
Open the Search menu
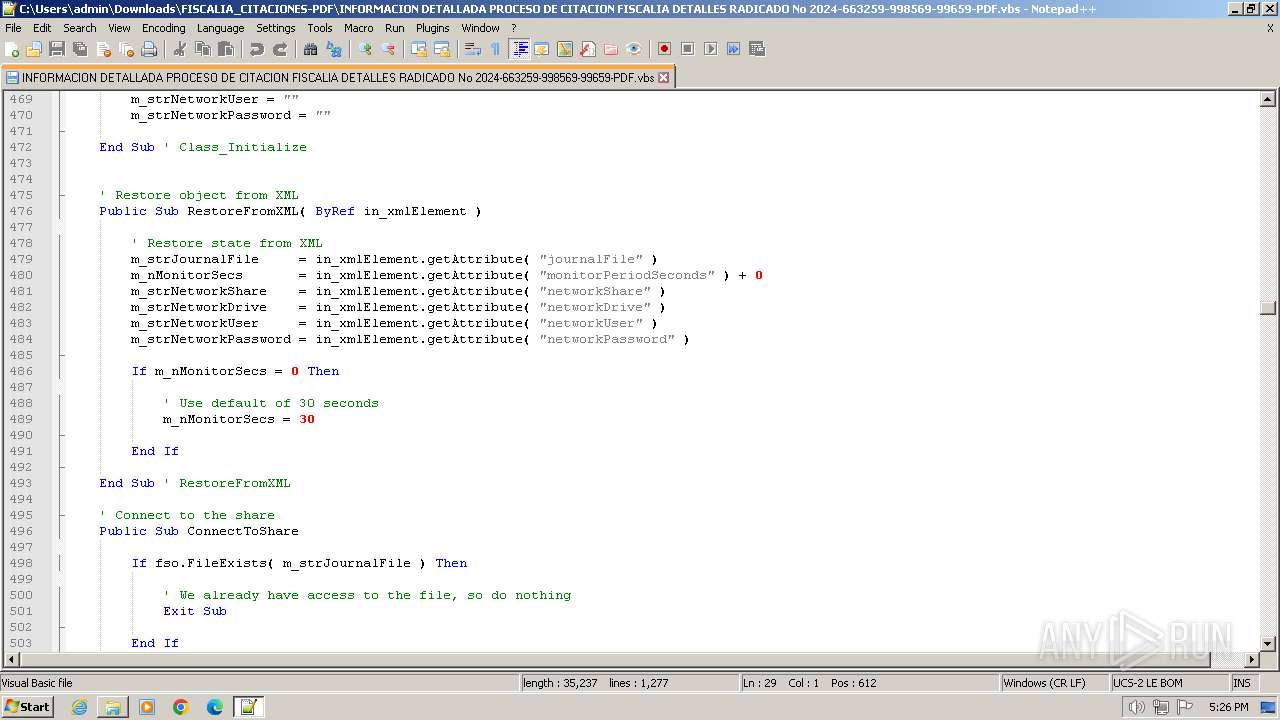[x=80, y=28]
